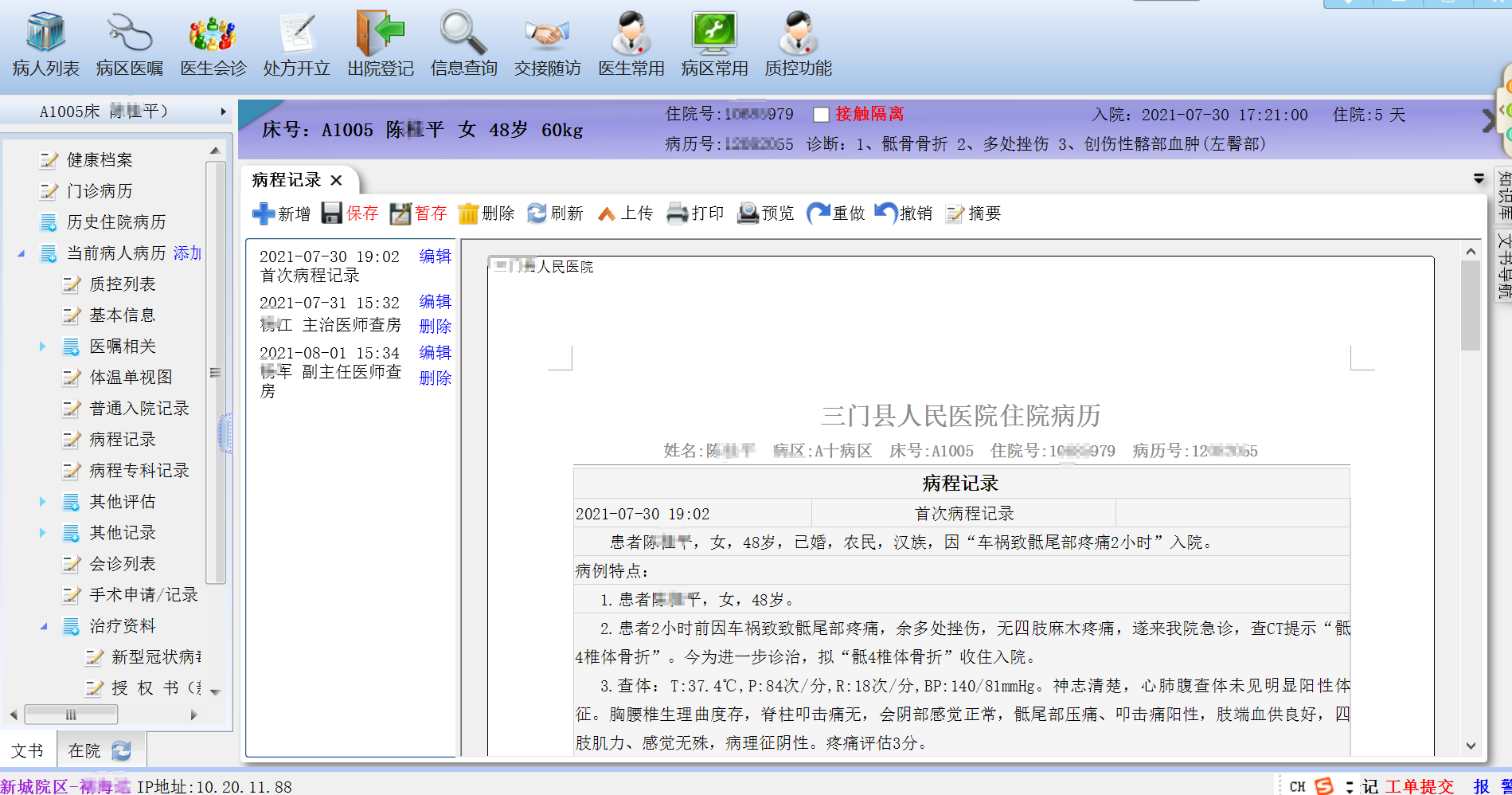Open the A1005床 patient dropdown arrow
Image resolution: width=1512 pixels, height=795 pixels.
(223, 112)
